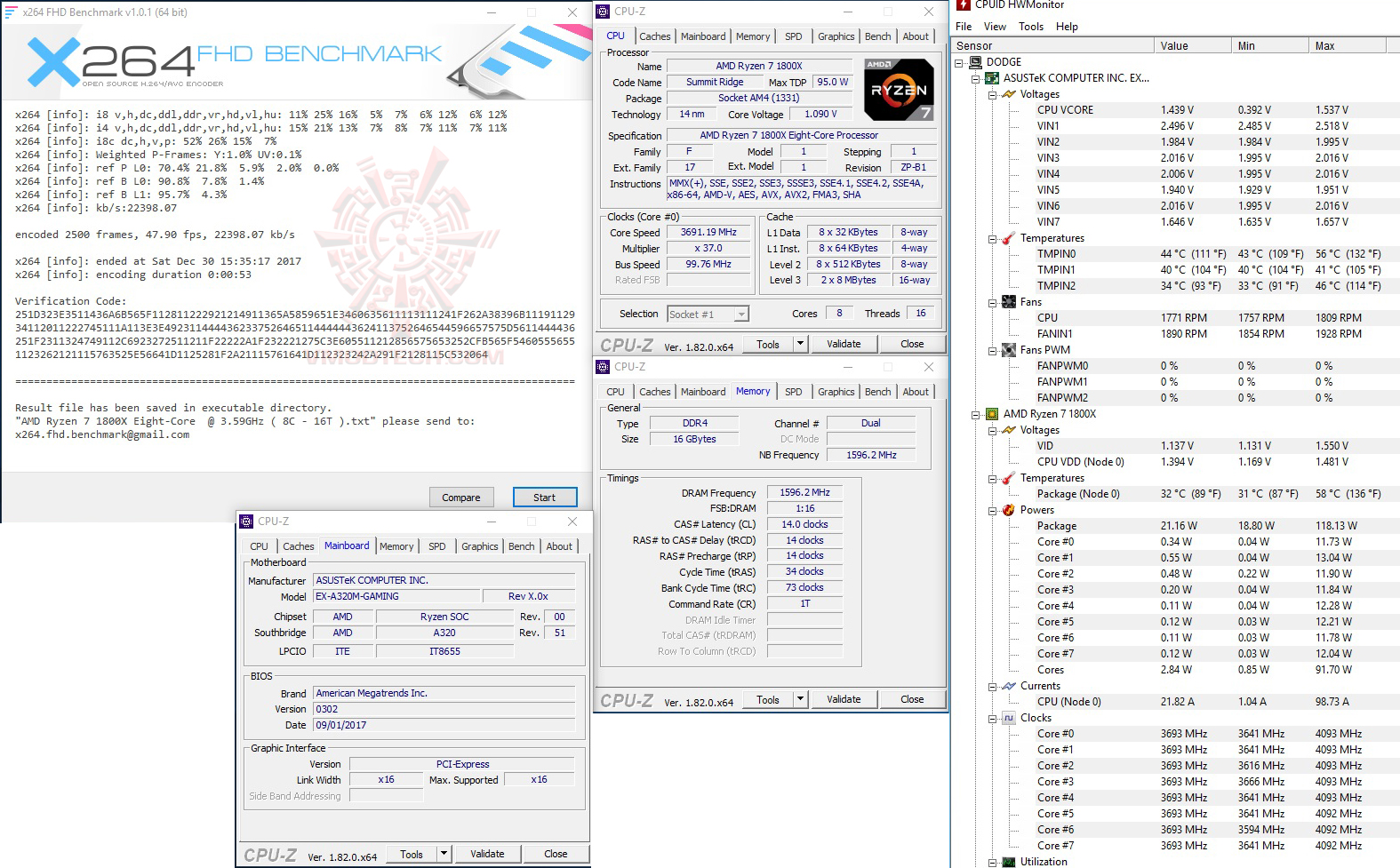Screen dimensions: 1400x868
Task: Click the Fans icon in HWMonitor tree
Action: coord(1009,302)
